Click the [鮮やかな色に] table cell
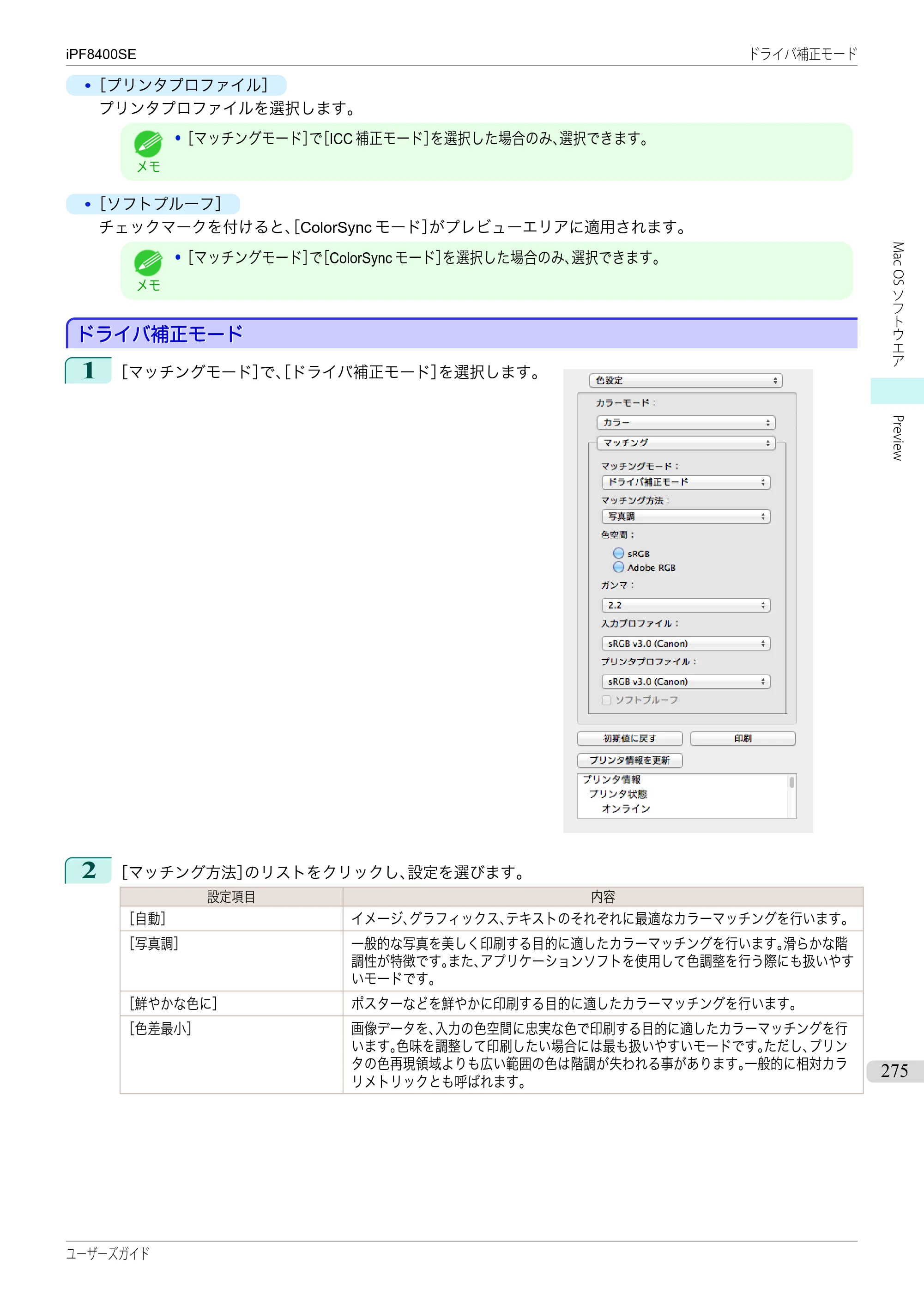924x1307 pixels. pyautogui.click(x=231, y=1003)
